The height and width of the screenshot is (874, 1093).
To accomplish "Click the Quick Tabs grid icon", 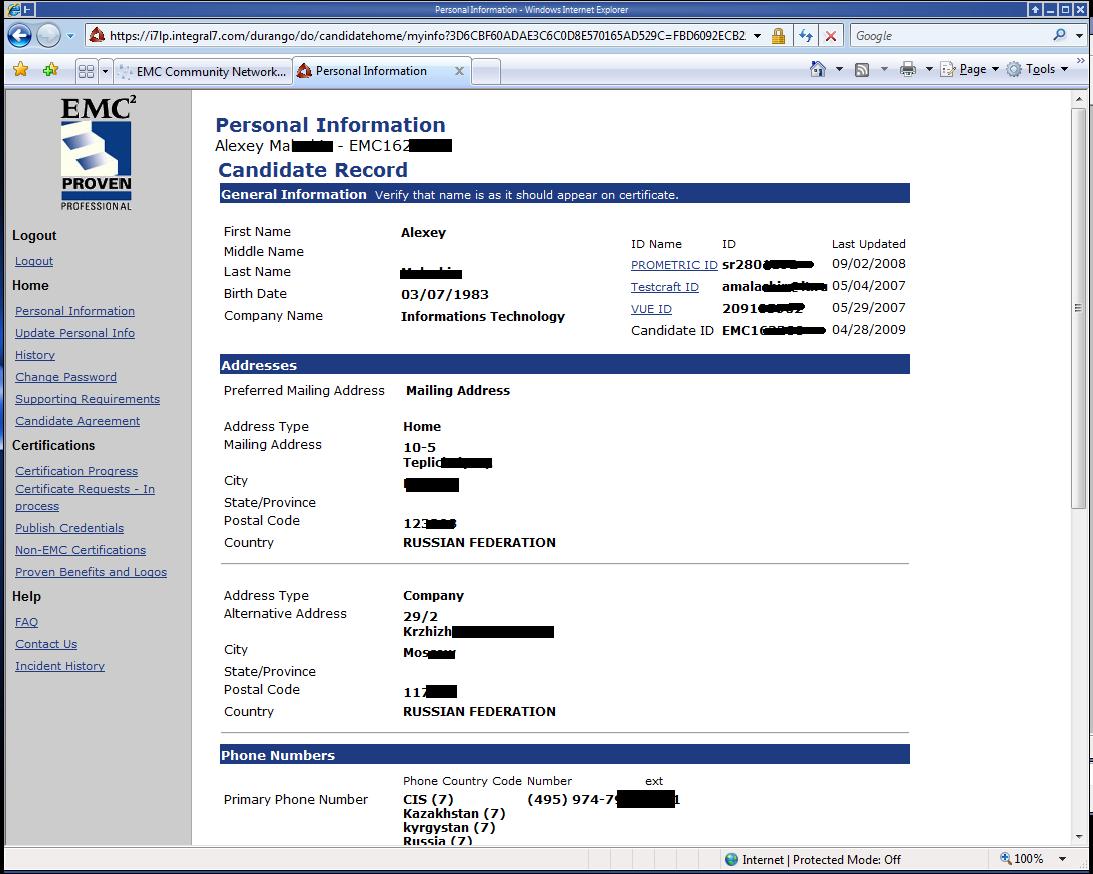I will click(86, 71).
